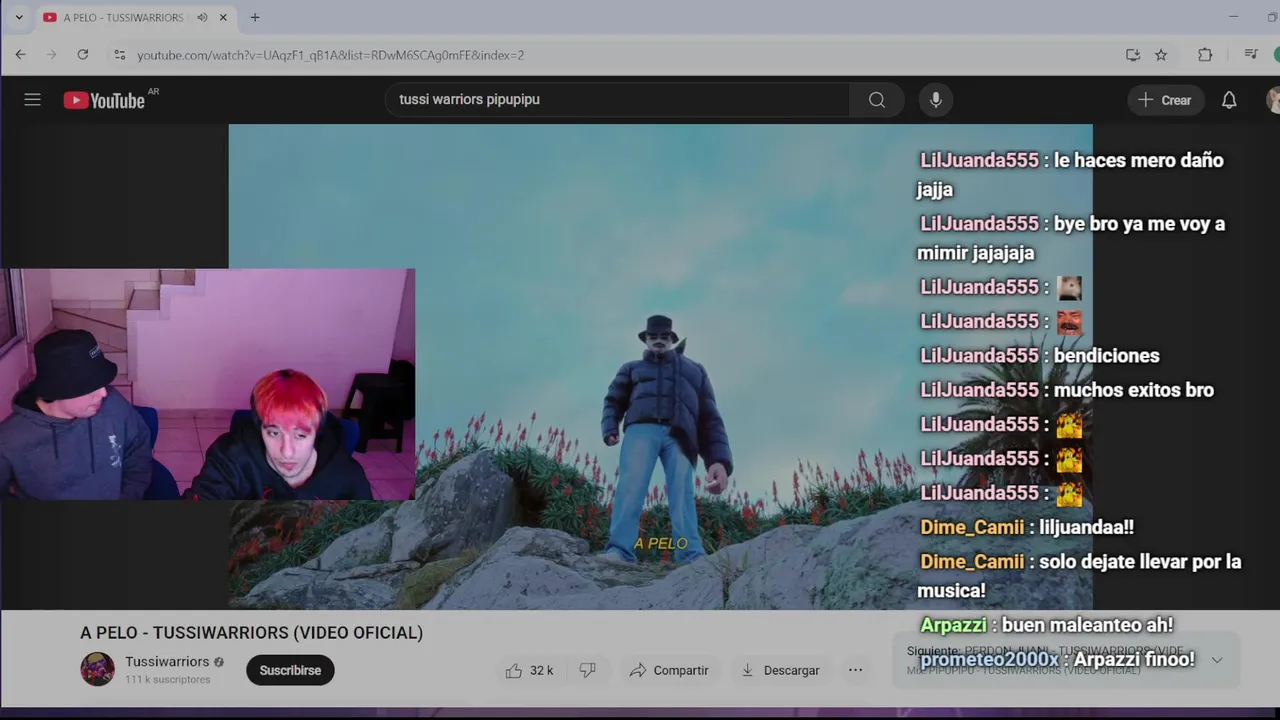1280x720 pixels.
Task: View site information icon in the address bar
Action: pyautogui.click(x=120, y=55)
